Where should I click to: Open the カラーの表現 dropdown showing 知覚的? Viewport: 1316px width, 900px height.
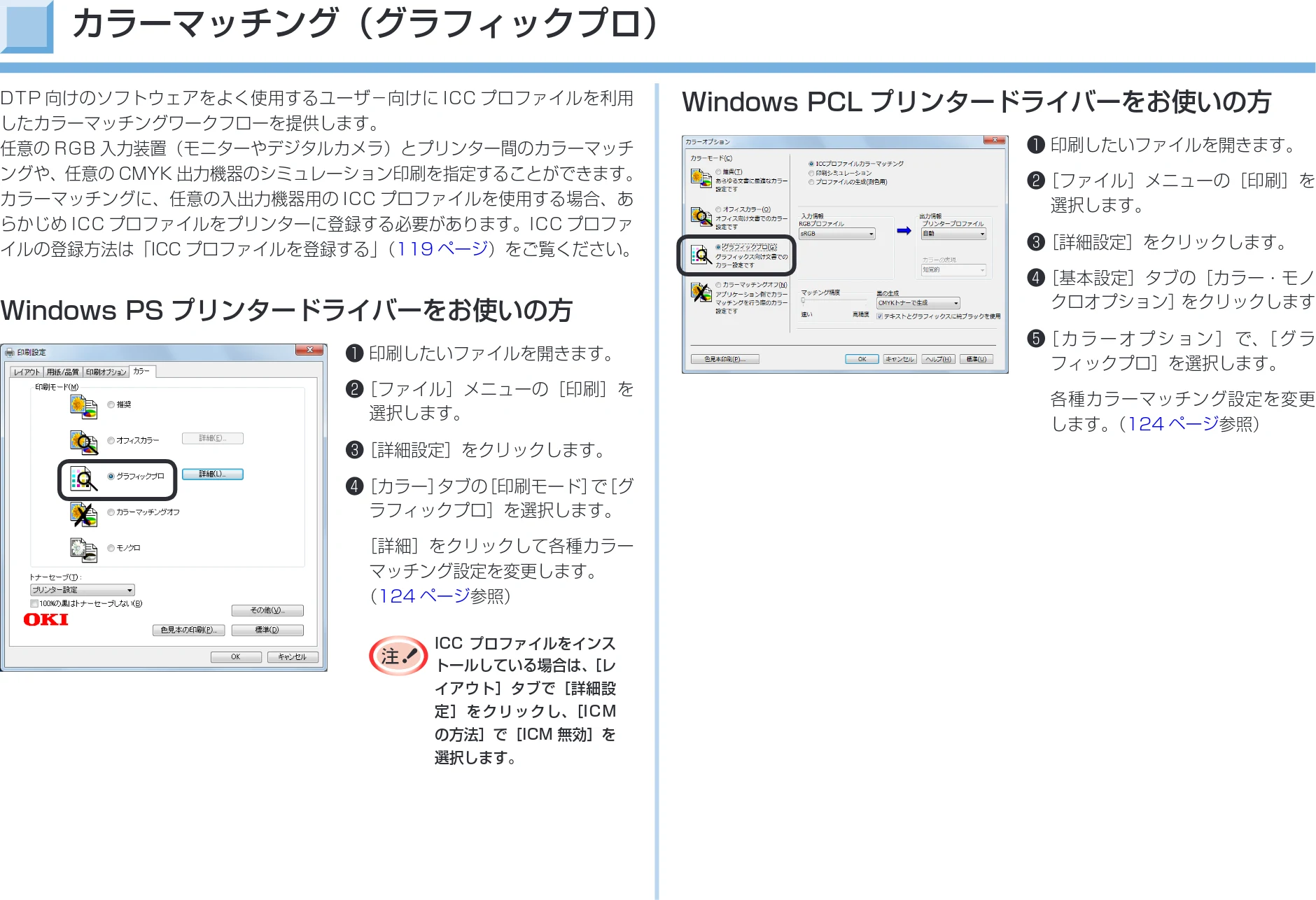(953, 269)
